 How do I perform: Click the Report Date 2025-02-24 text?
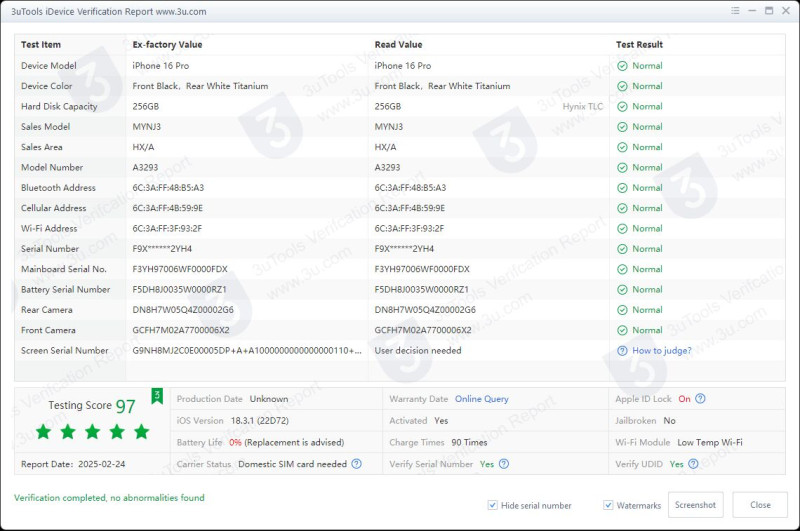point(73,464)
